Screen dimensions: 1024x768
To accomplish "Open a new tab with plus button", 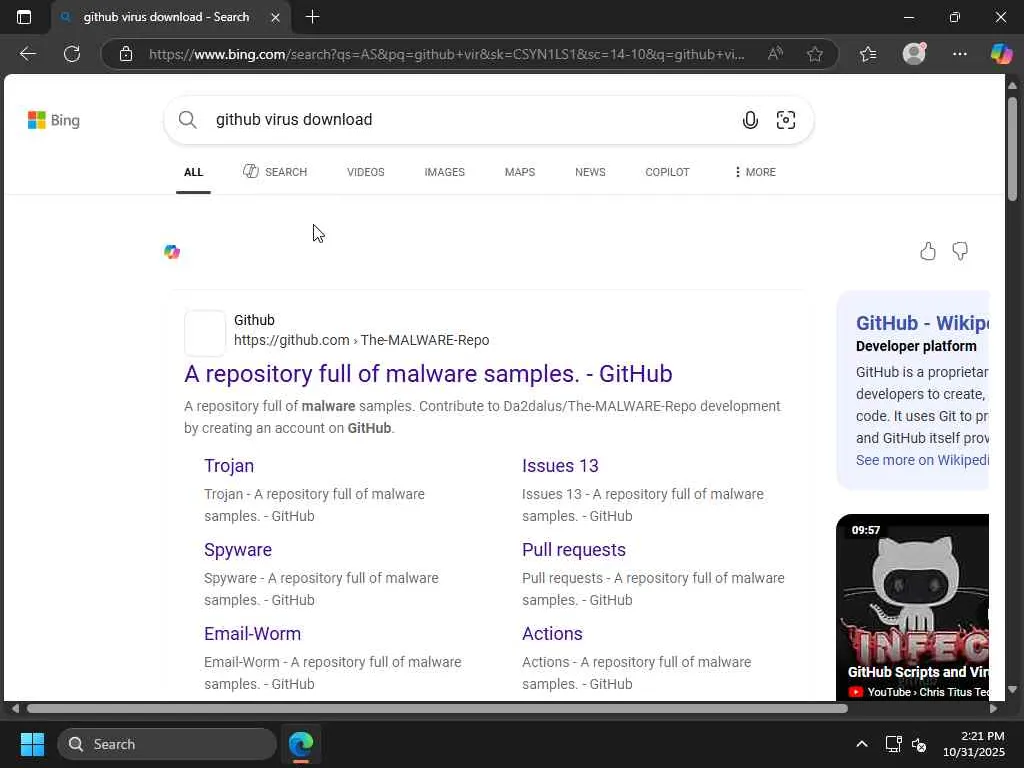I will click(312, 17).
